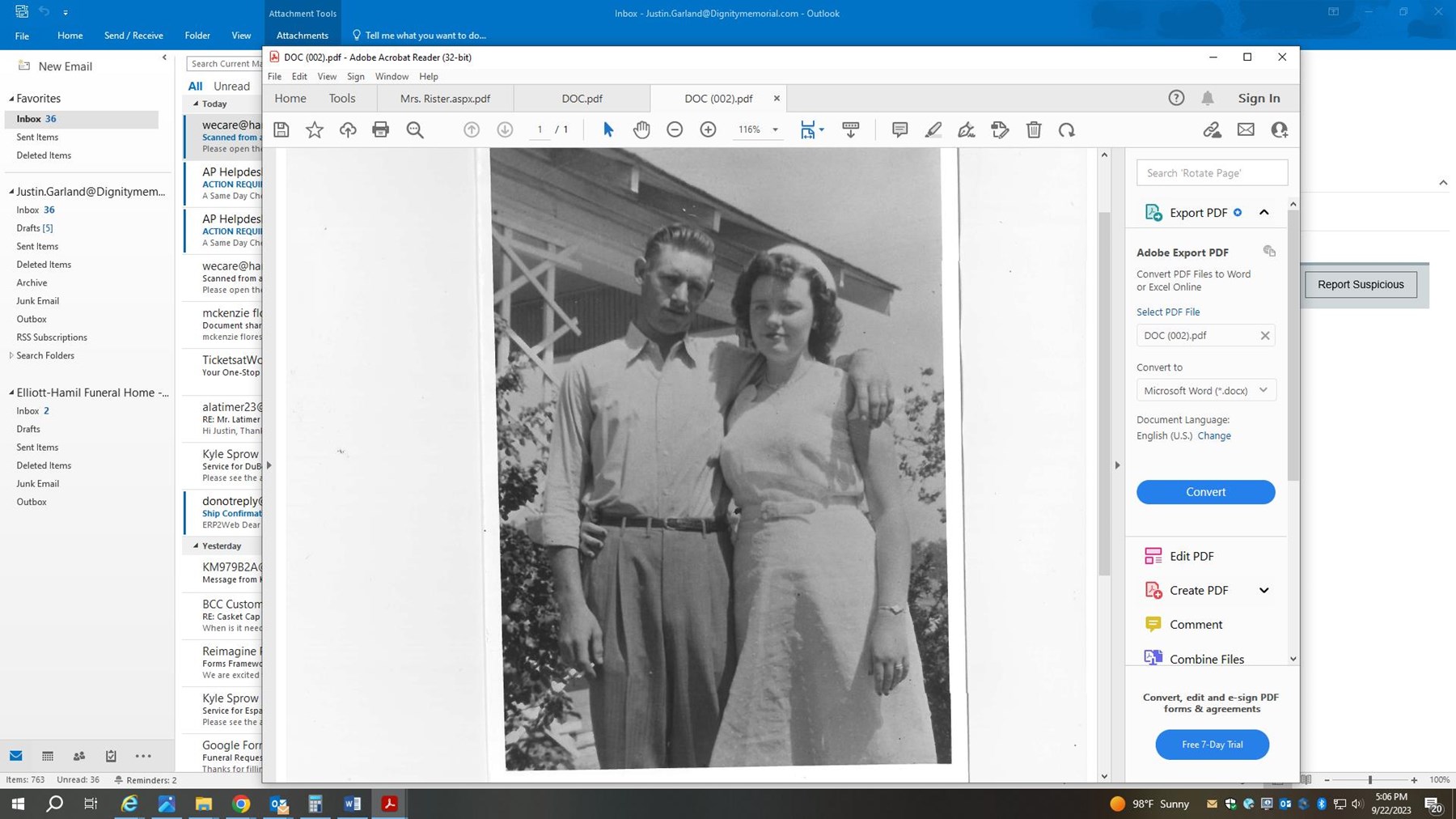Open the Comment annotation icon
Screen dimensions: 1456x819
(x=899, y=129)
